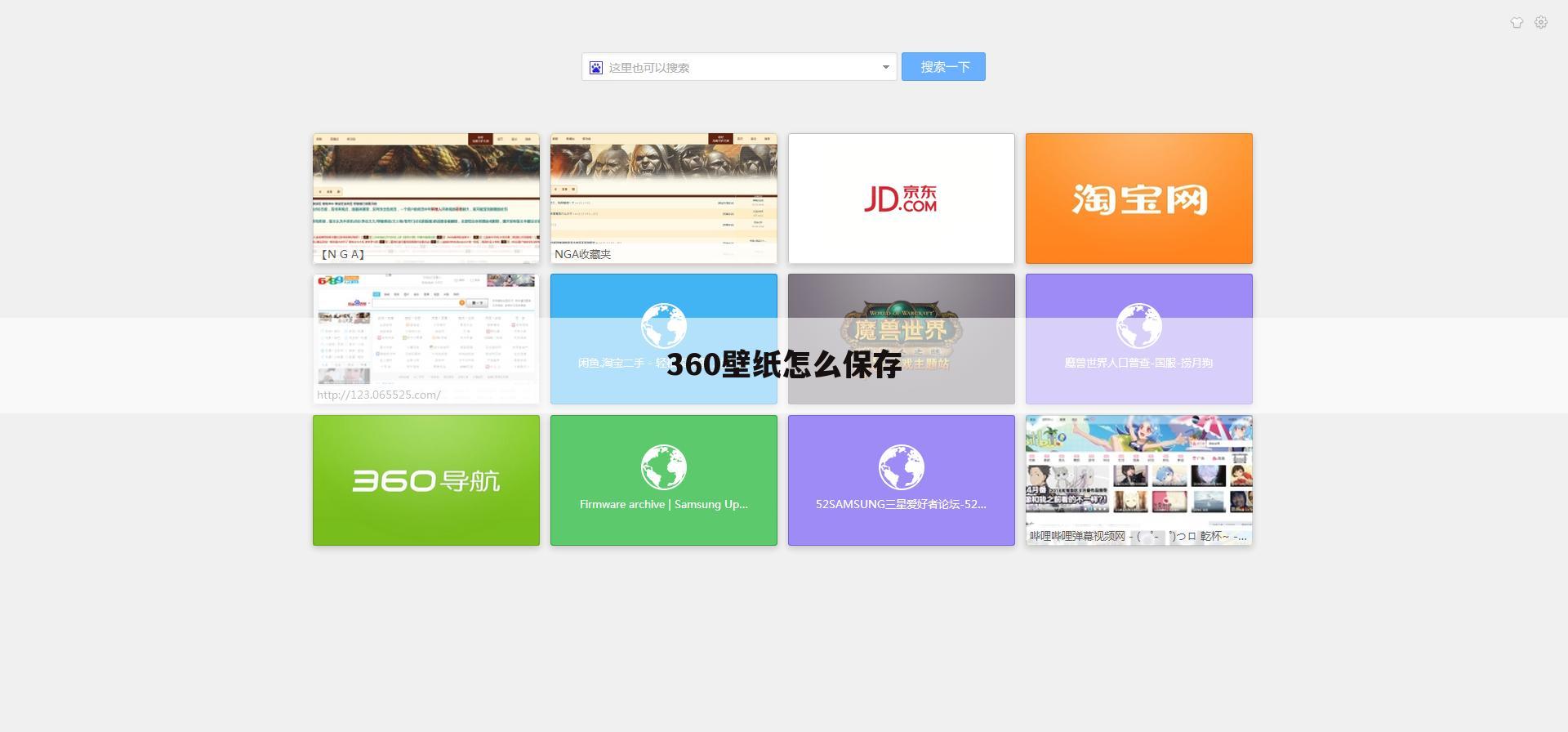The height and width of the screenshot is (732, 1568).
Task: Open the 【NGA】 site thumbnail
Action: (x=426, y=199)
